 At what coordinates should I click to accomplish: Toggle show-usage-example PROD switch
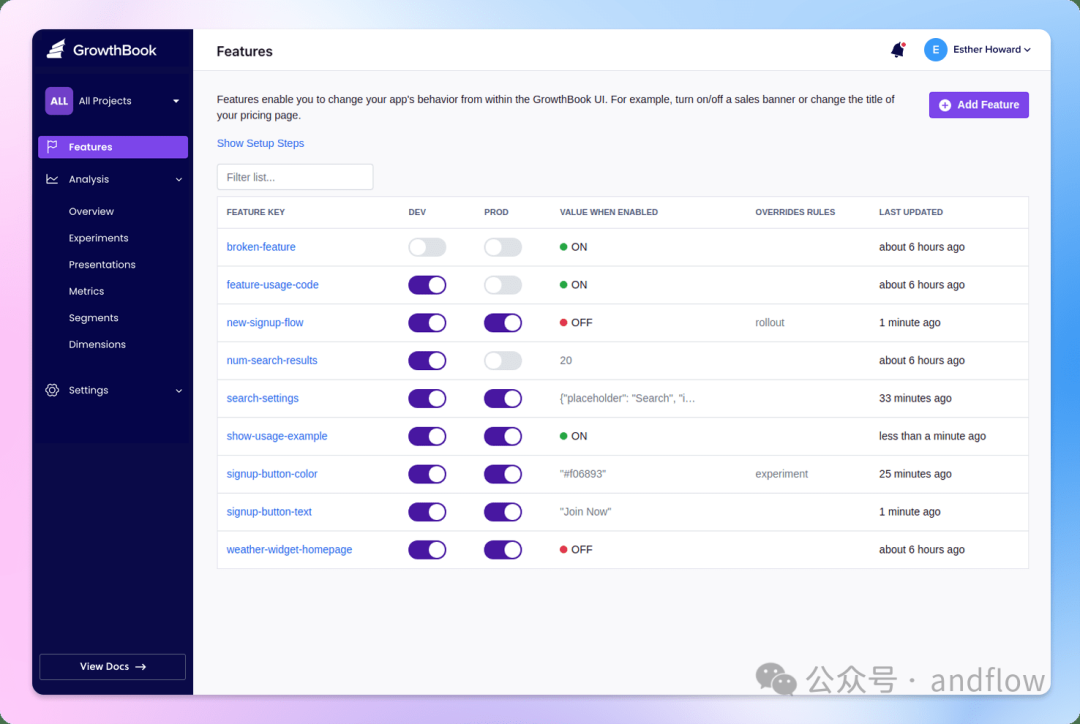pos(503,437)
